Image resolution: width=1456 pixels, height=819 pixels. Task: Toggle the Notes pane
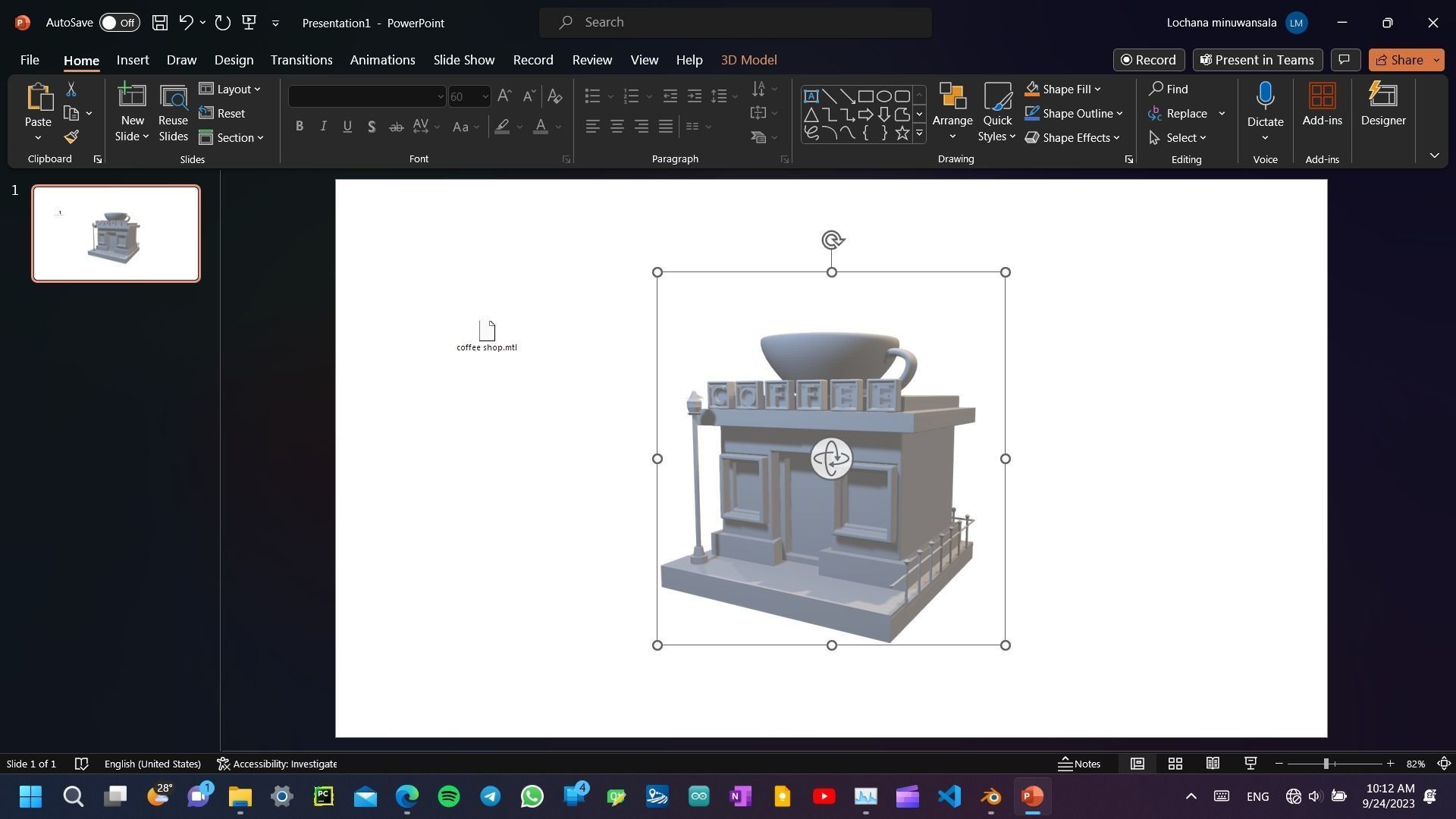pos(1078,764)
